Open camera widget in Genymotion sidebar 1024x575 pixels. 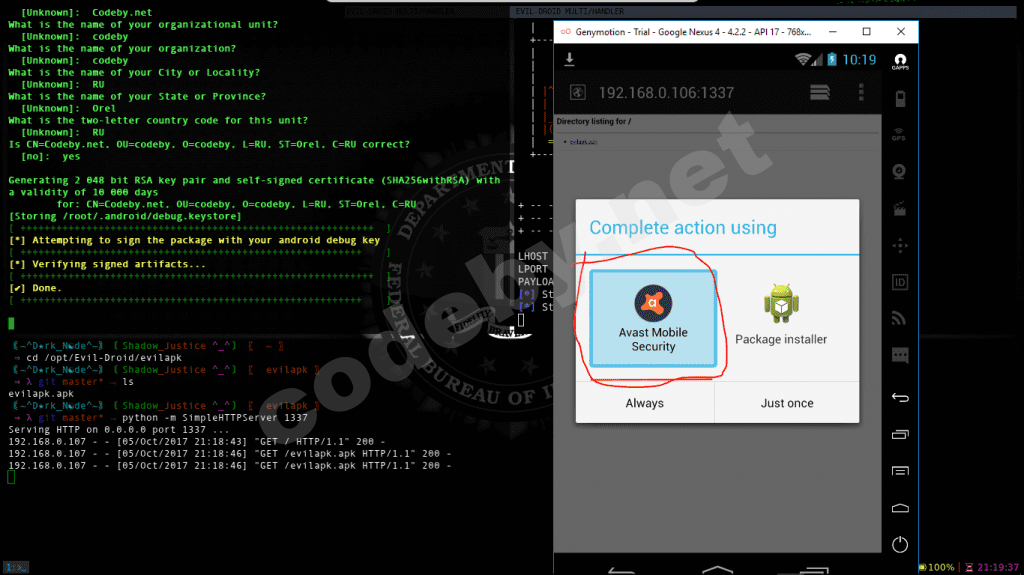(900, 172)
